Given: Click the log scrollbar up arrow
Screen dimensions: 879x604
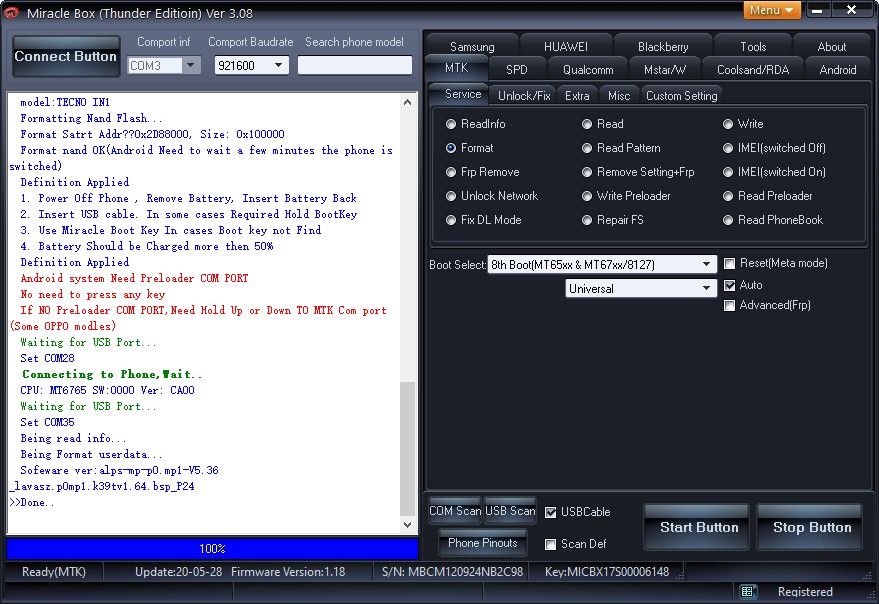Looking at the screenshot, I should [408, 102].
